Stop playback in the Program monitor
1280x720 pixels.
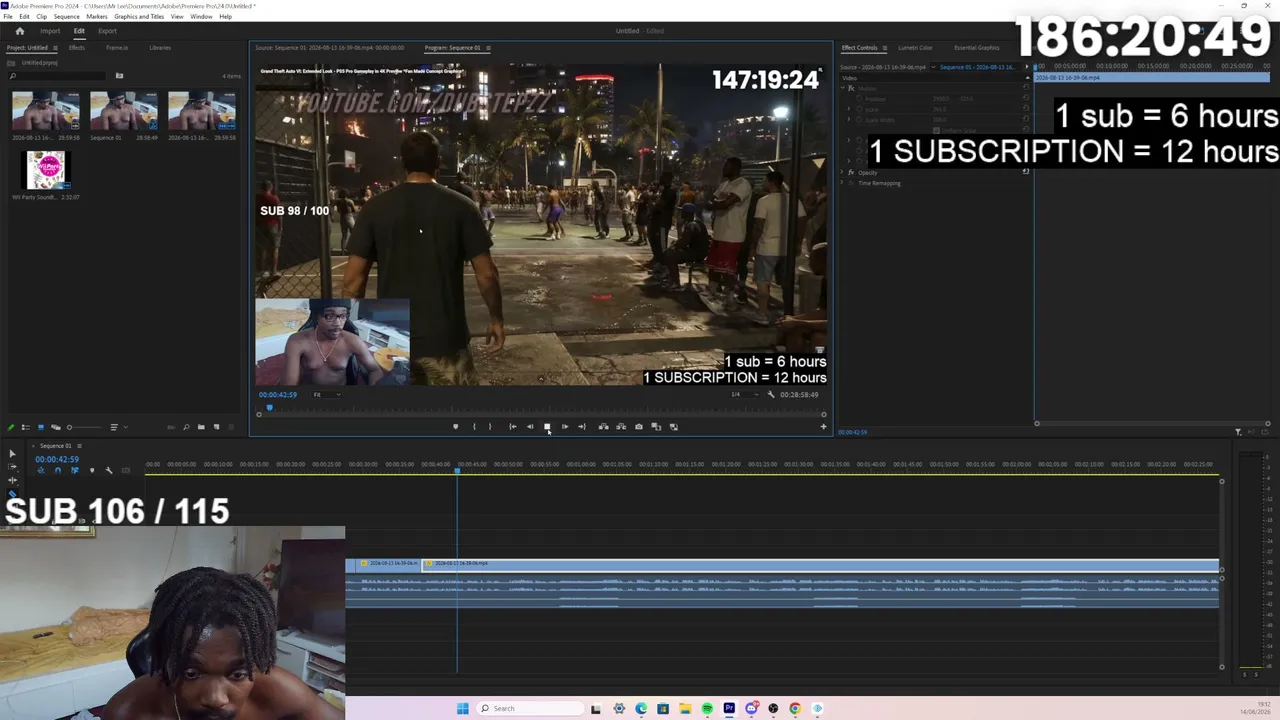pos(547,427)
